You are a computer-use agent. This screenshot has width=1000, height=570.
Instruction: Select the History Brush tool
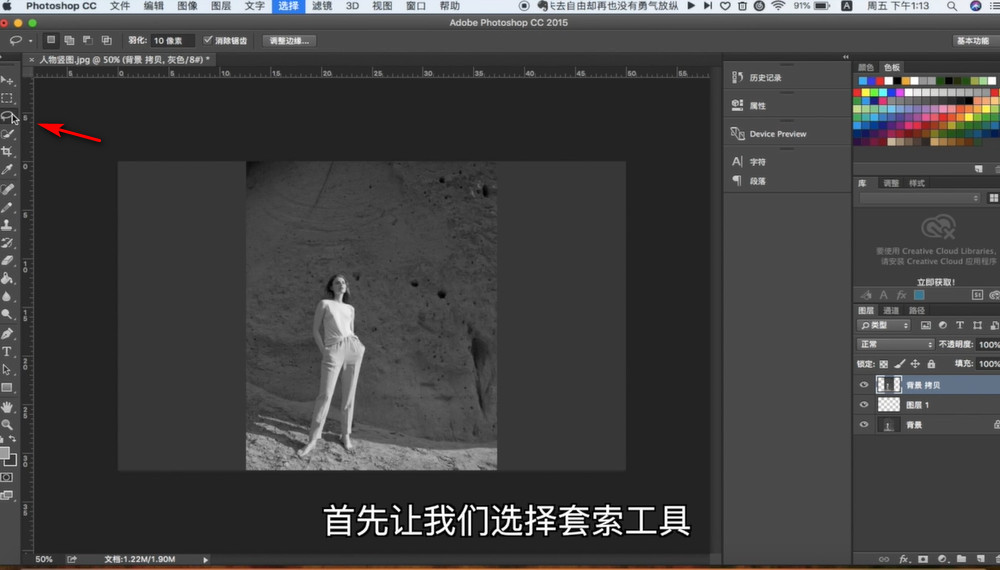click(x=7, y=243)
